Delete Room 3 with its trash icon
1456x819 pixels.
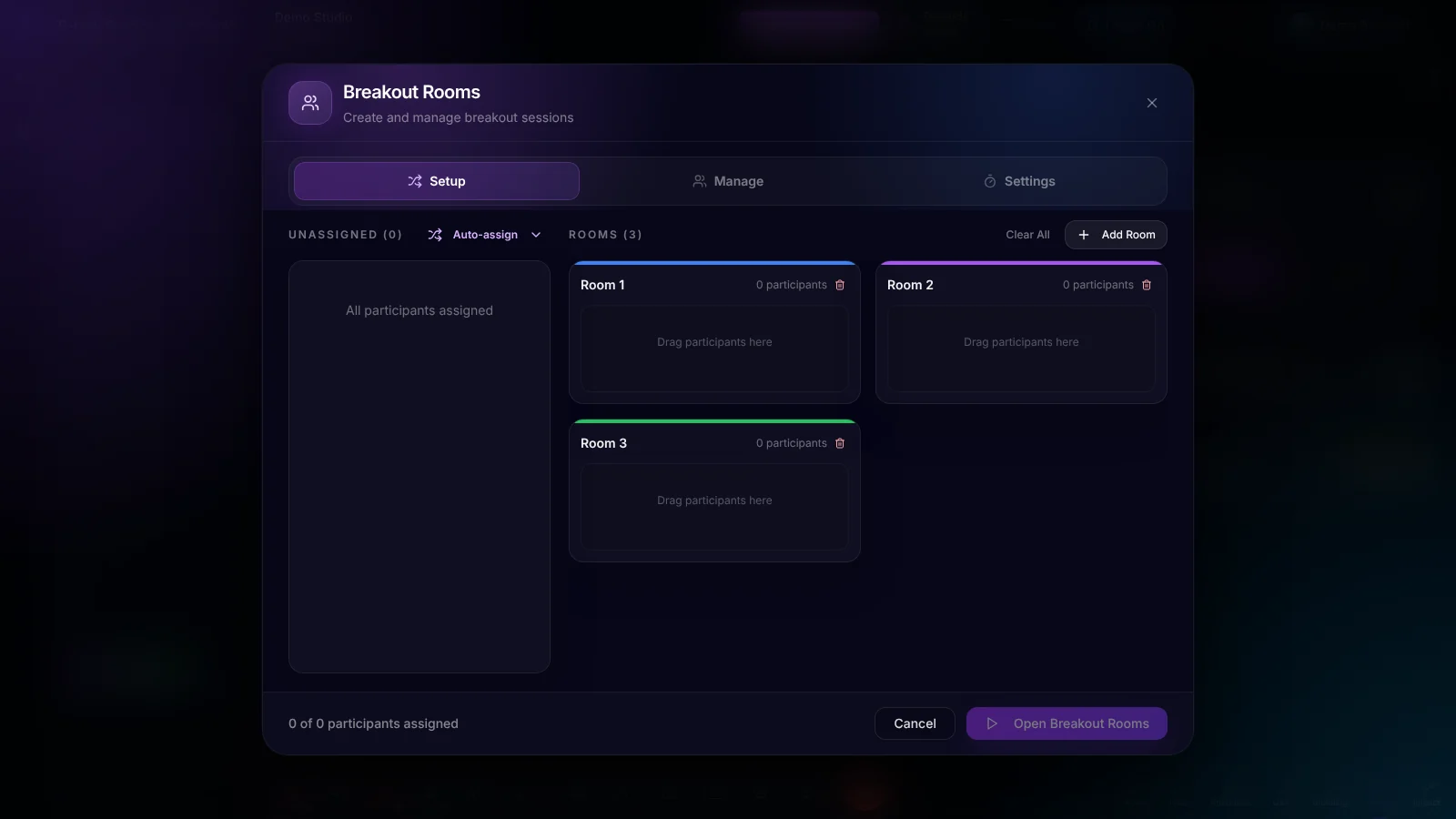point(840,443)
